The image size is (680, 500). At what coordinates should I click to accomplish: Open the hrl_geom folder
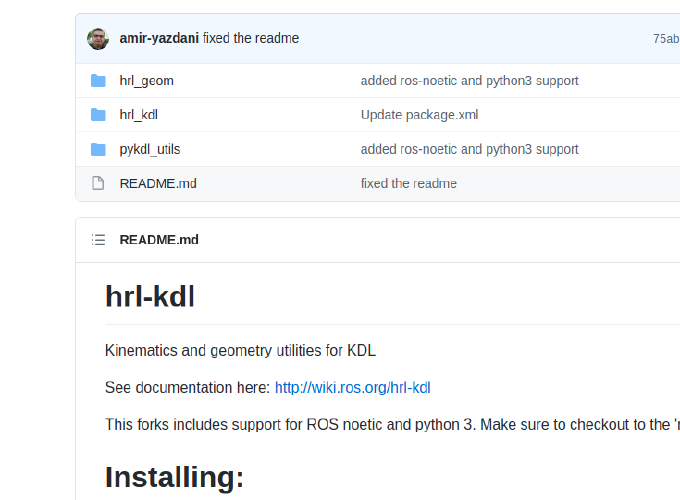point(147,81)
